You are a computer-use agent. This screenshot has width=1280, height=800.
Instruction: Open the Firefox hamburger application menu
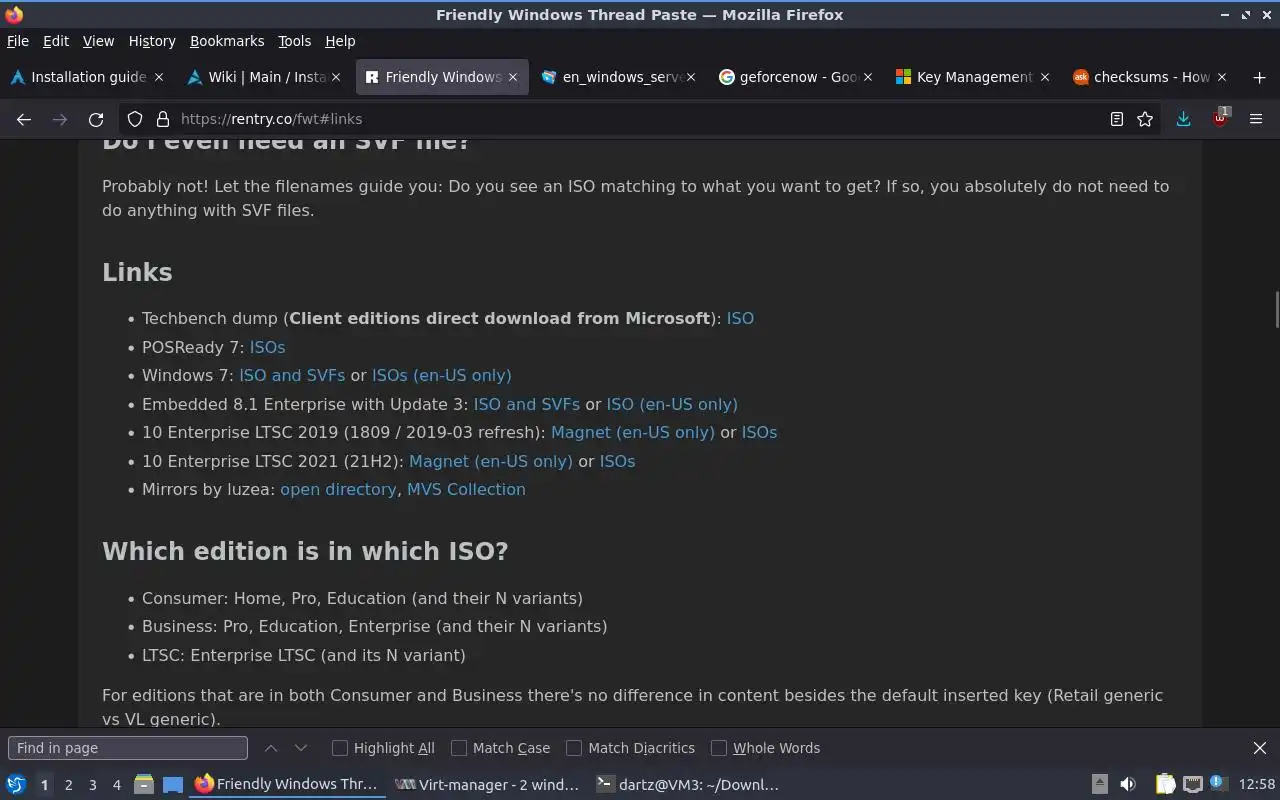(1256, 119)
